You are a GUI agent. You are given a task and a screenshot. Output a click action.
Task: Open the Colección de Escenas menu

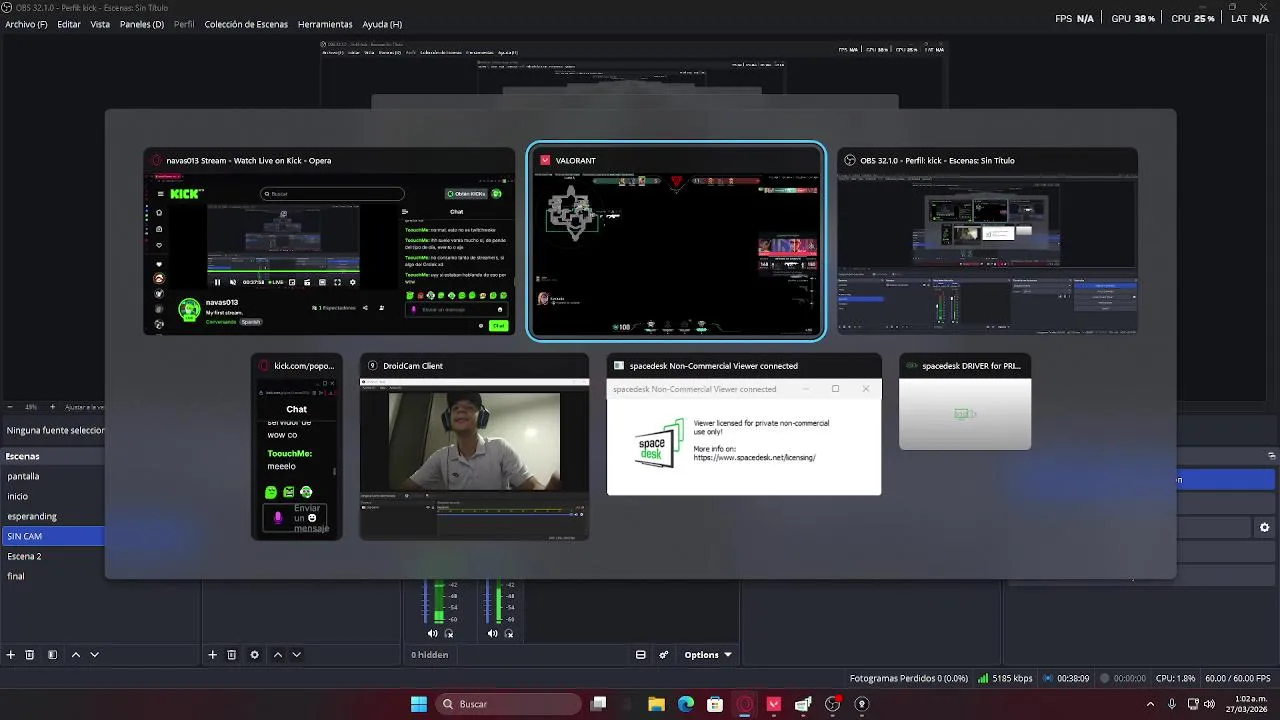tap(246, 24)
